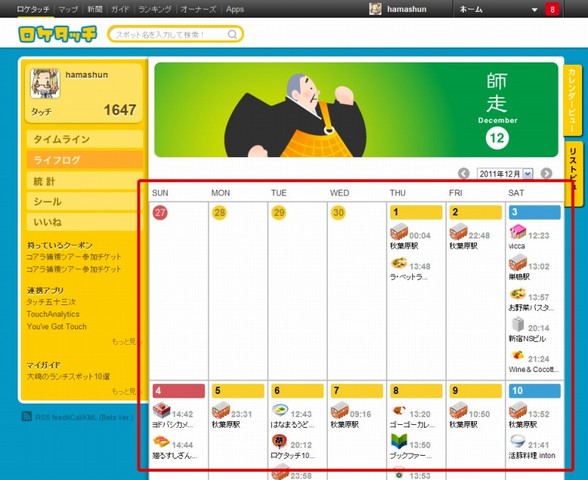588x480 pixels.
Task: Click pizza icon at 13:48 on Dec 1
Action: tap(399, 263)
